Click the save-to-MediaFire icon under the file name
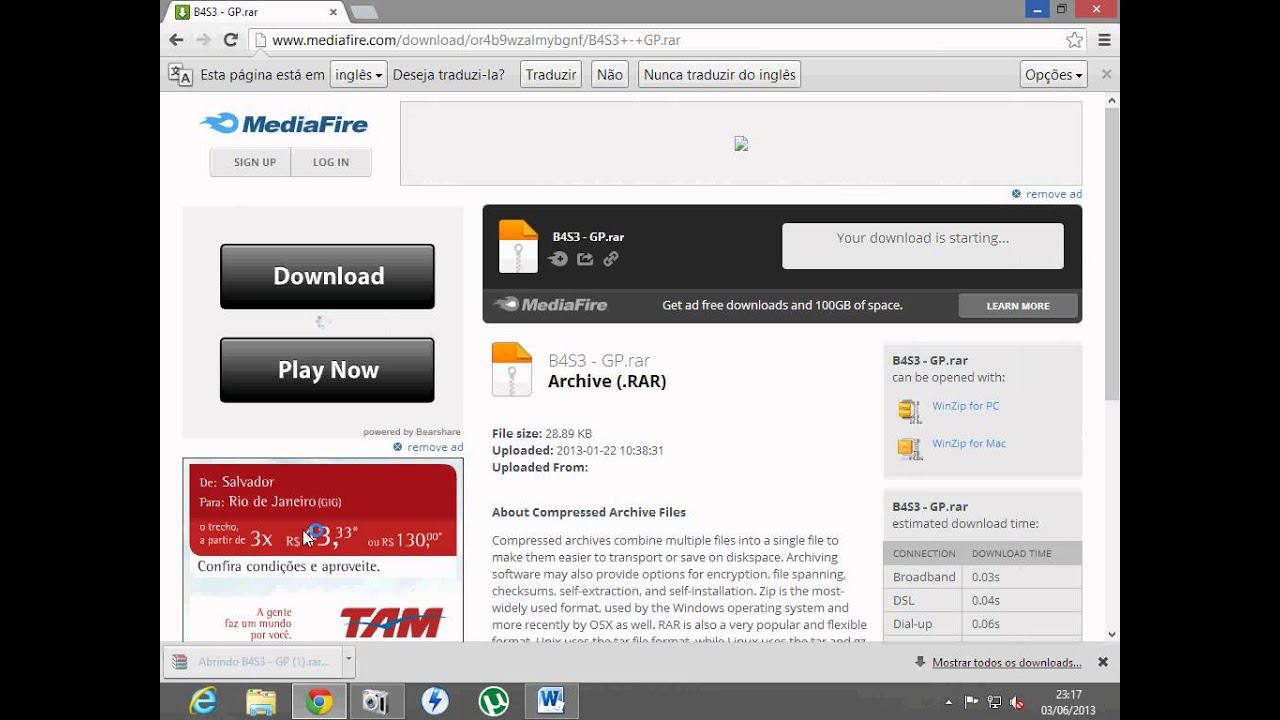Viewport: 1280px width, 720px height. (558, 259)
